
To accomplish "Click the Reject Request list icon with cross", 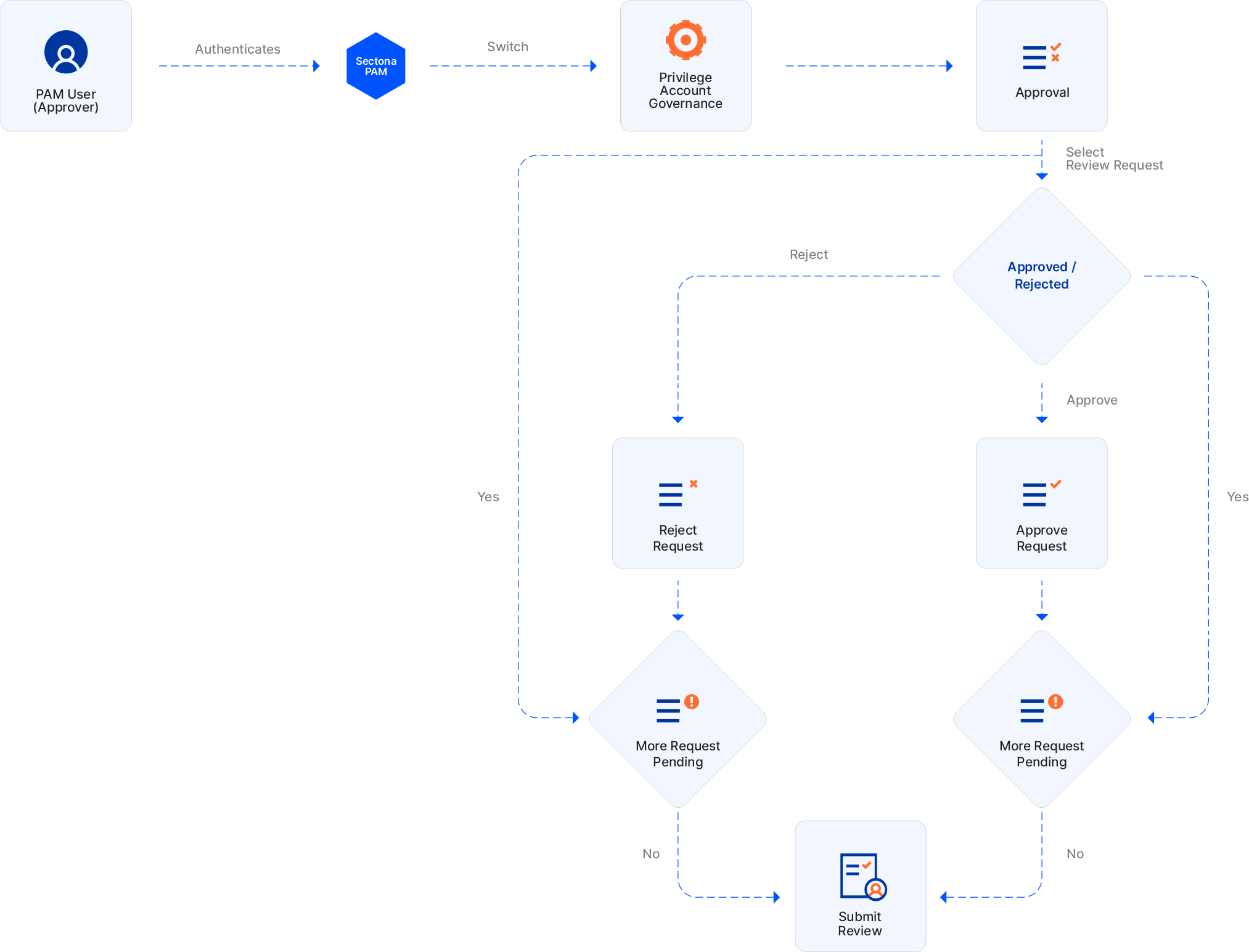I will (678, 493).
